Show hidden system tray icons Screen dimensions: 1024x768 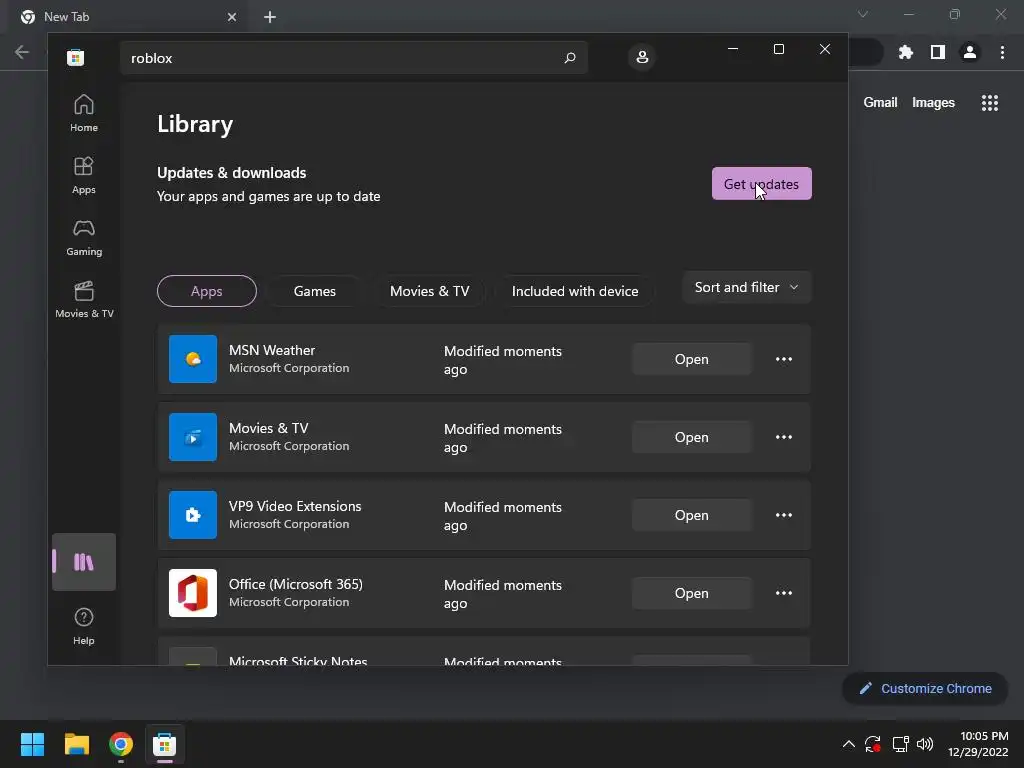point(848,744)
